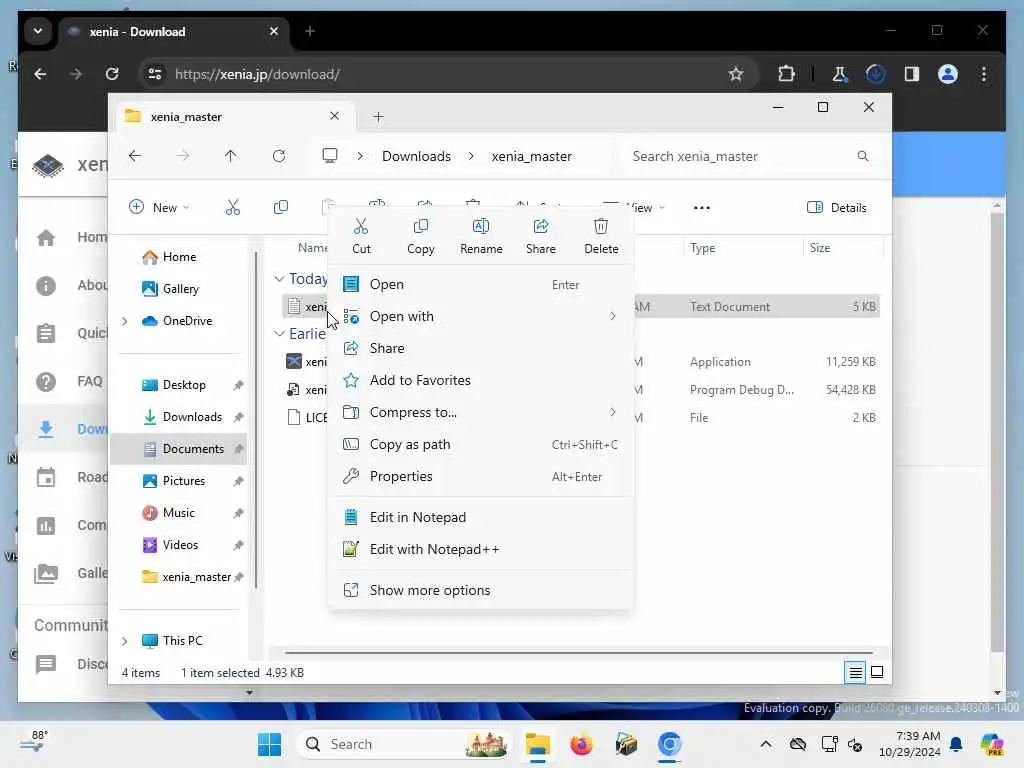The width and height of the screenshot is (1024, 768).
Task: Choose Edit in Notepad
Action: [x=481, y=518]
